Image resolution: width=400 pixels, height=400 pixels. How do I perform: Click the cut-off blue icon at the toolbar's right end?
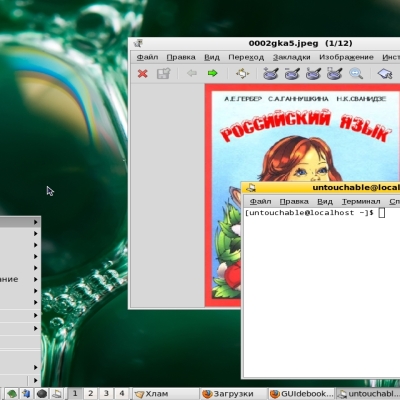pyautogui.click(x=385, y=73)
